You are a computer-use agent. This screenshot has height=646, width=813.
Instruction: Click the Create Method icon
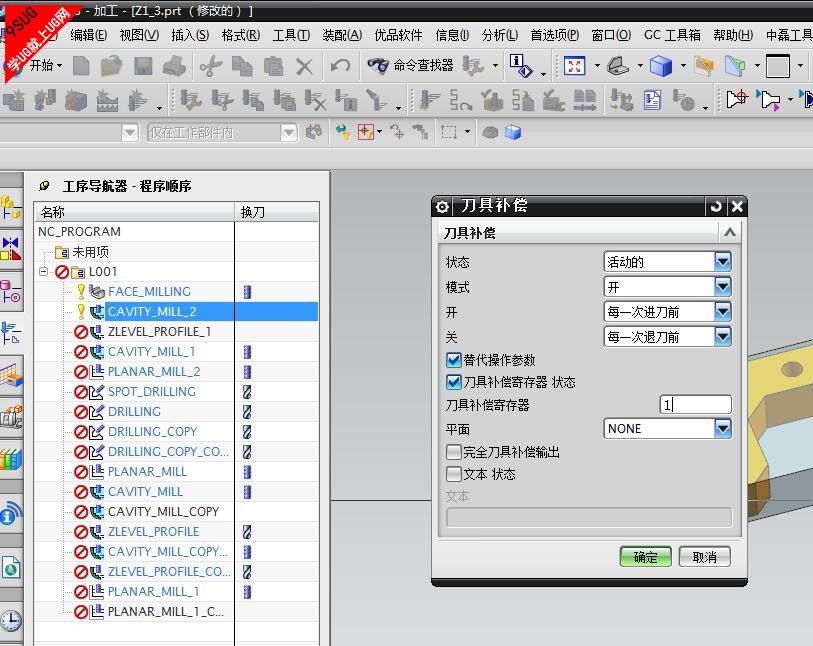(107, 101)
